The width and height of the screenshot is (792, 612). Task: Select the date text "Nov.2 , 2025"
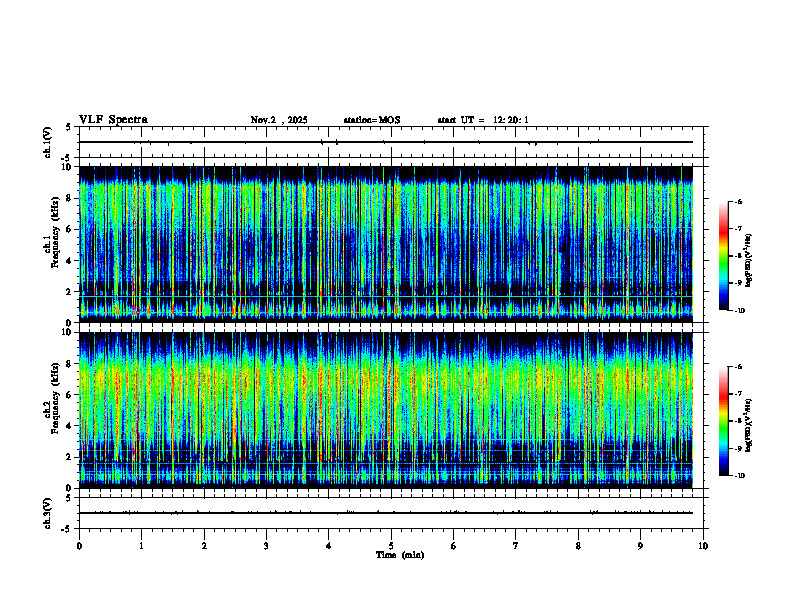[279, 120]
